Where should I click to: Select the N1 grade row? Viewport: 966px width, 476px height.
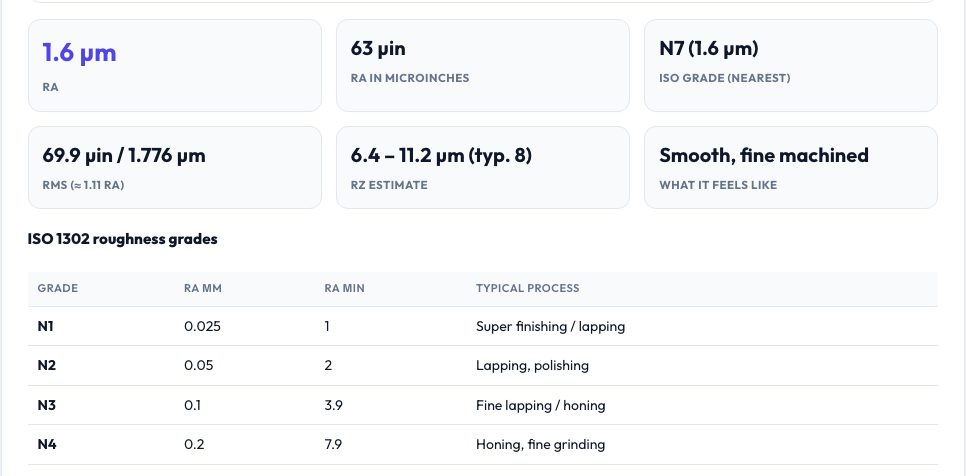[483, 326]
